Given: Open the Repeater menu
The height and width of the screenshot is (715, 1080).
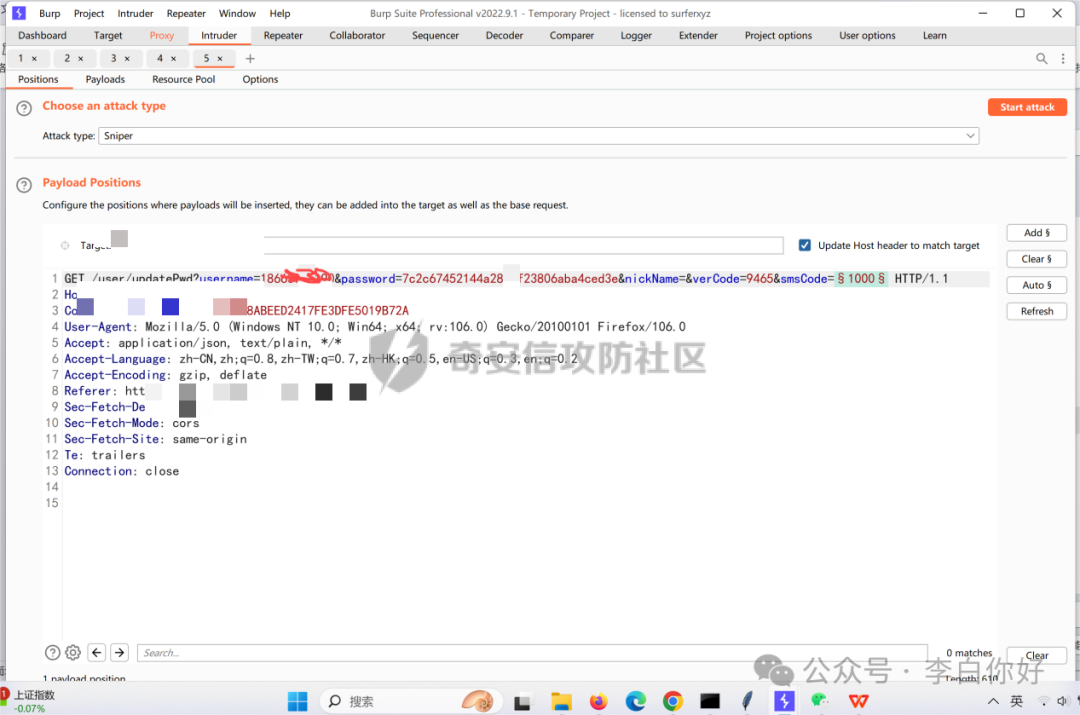Looking at the screenshot, I should 186,13.
